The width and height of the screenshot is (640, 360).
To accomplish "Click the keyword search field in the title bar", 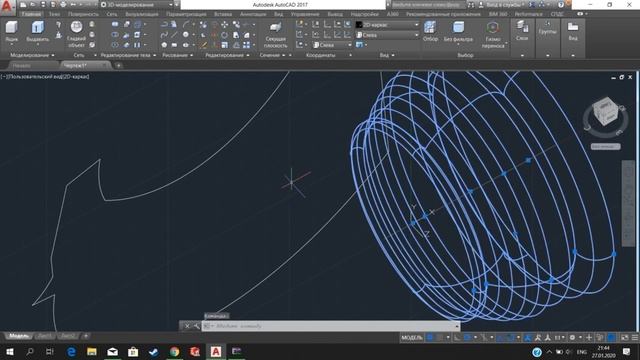I will pyautogui.click(x=428, y=4).
